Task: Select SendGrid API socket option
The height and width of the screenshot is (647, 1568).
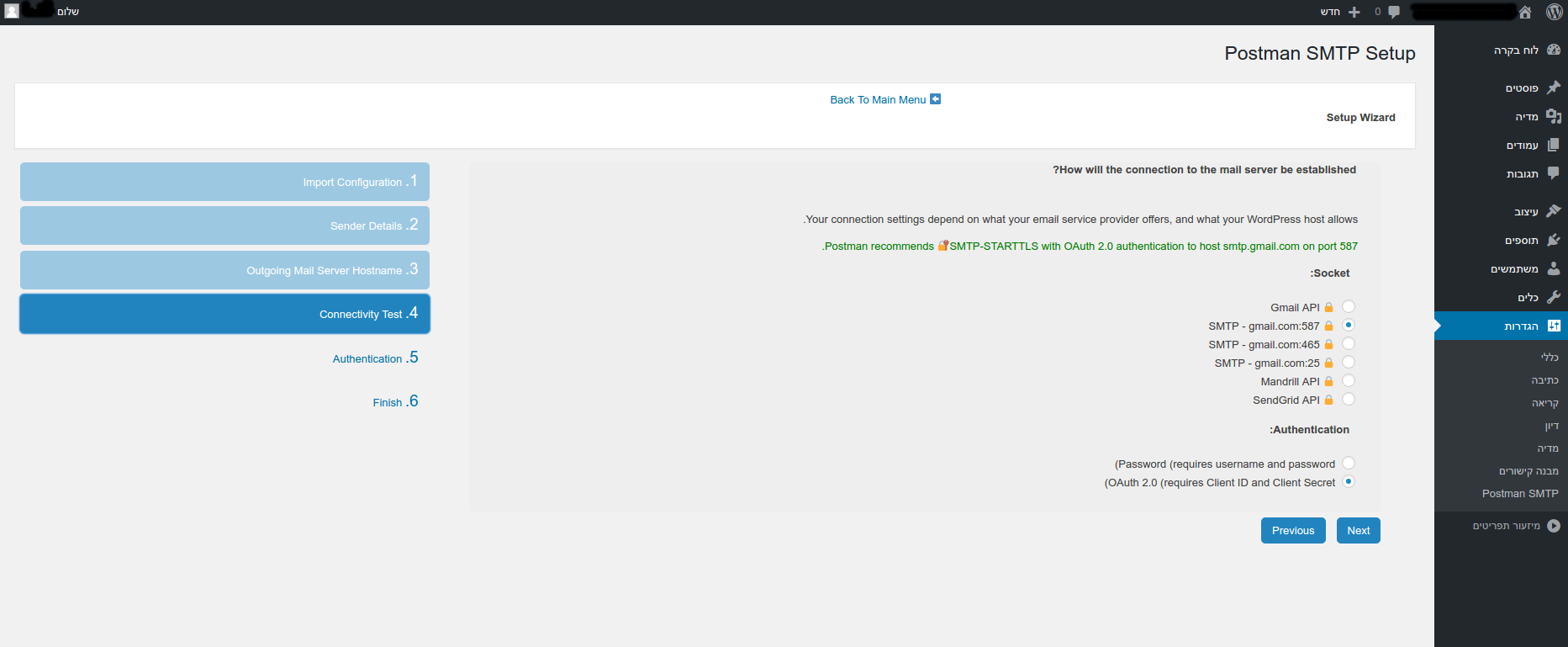Action: 1349,400
